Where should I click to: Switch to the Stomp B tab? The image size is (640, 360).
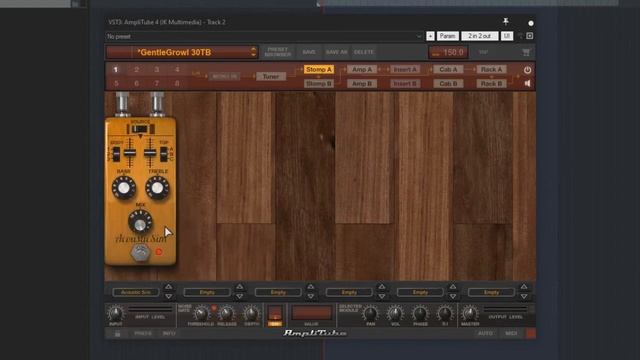click(319, 84)
